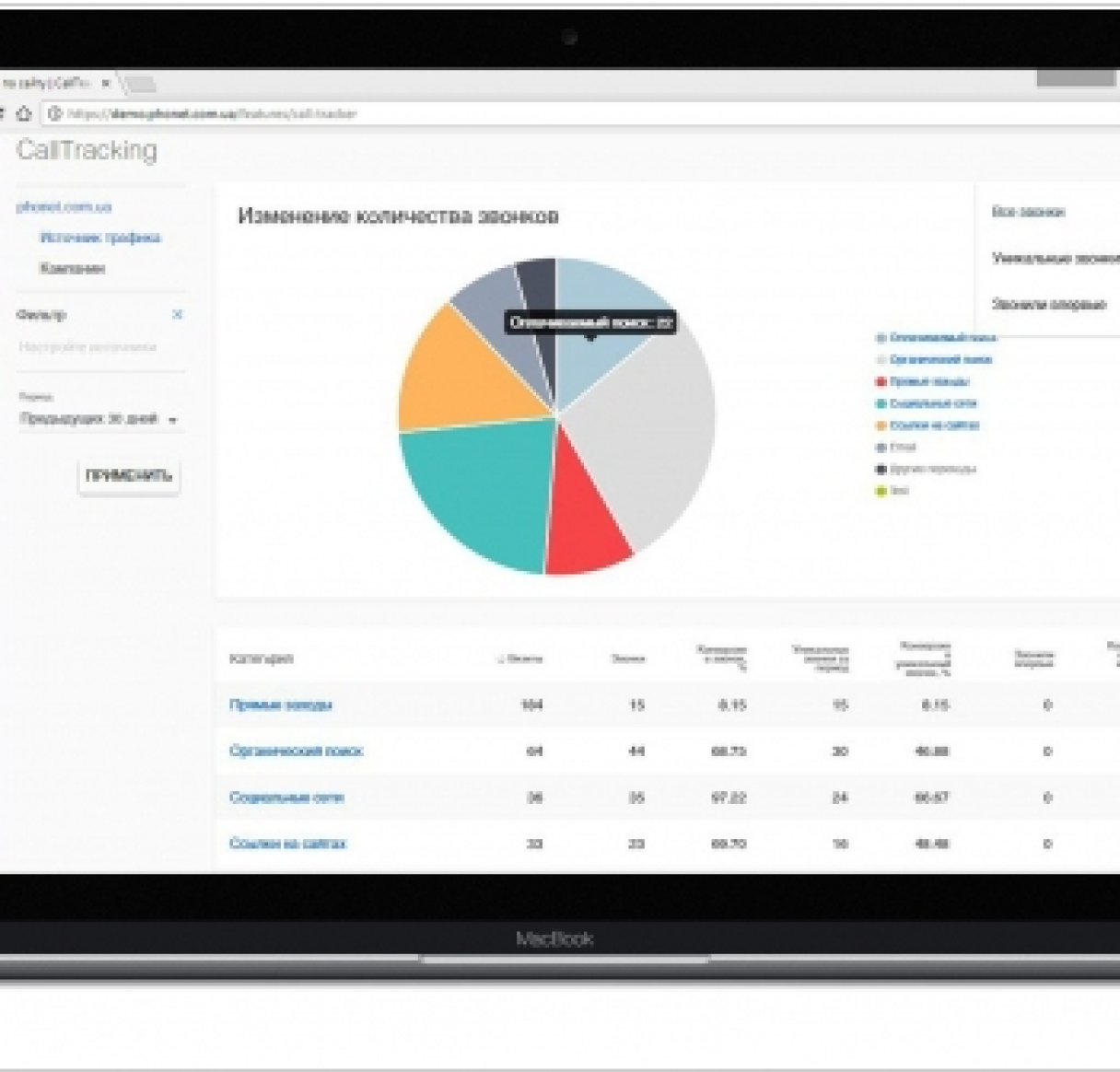This screenshot has height=1072, width=1120.
Task: Clear the filter with the X icon
Action: tap(178, 315)
